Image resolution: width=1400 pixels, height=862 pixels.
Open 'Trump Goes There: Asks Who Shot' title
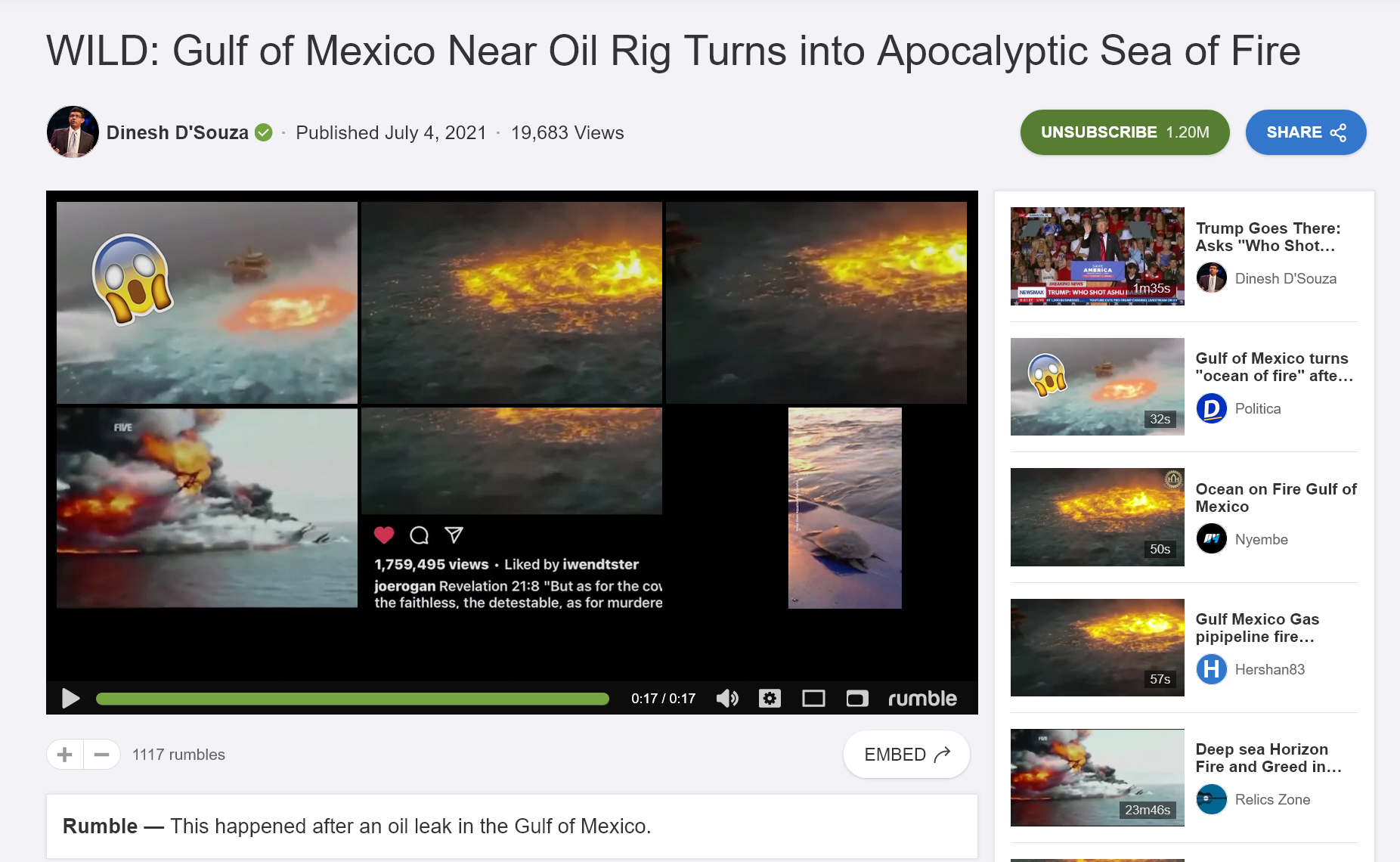pos(1268,237)
